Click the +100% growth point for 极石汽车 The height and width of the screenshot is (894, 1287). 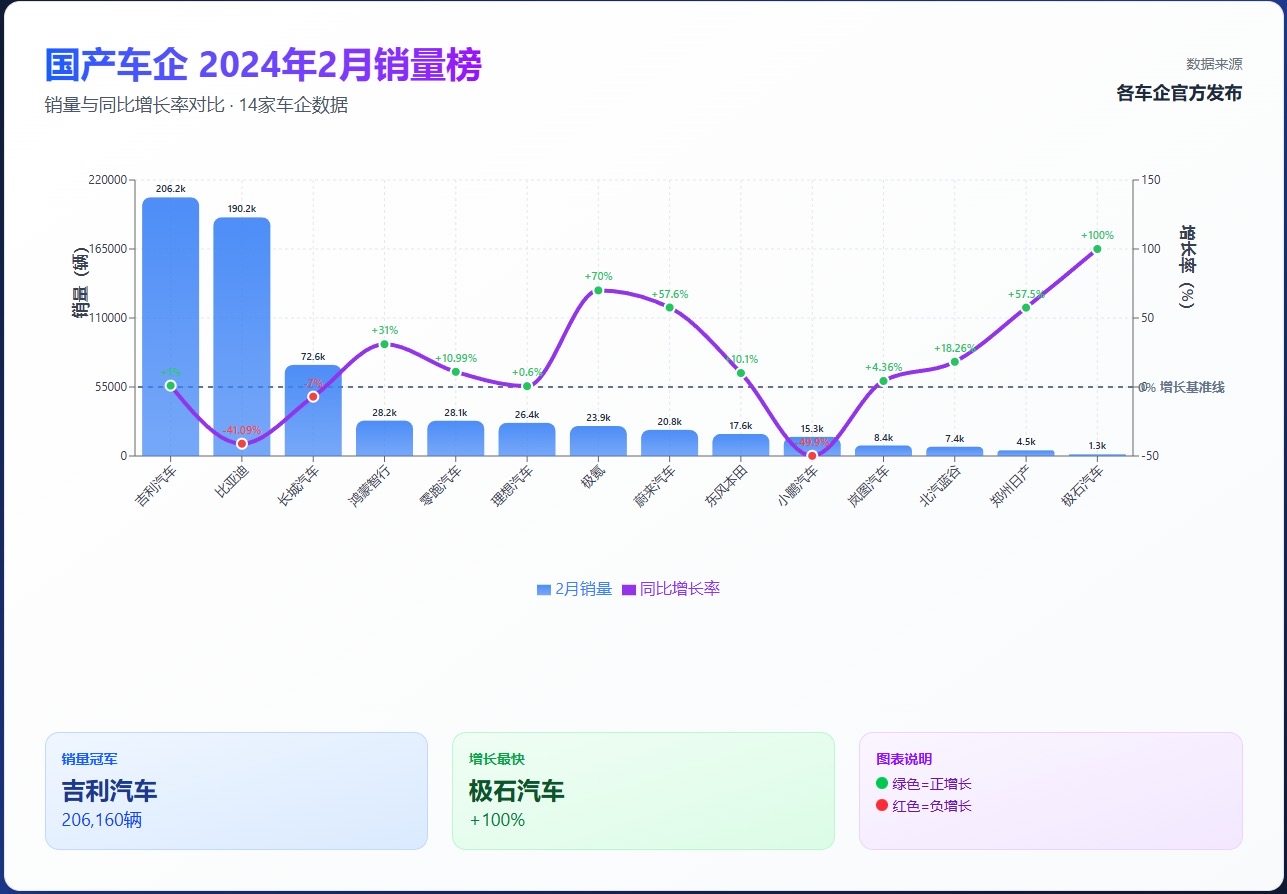tap(1097, 249)
